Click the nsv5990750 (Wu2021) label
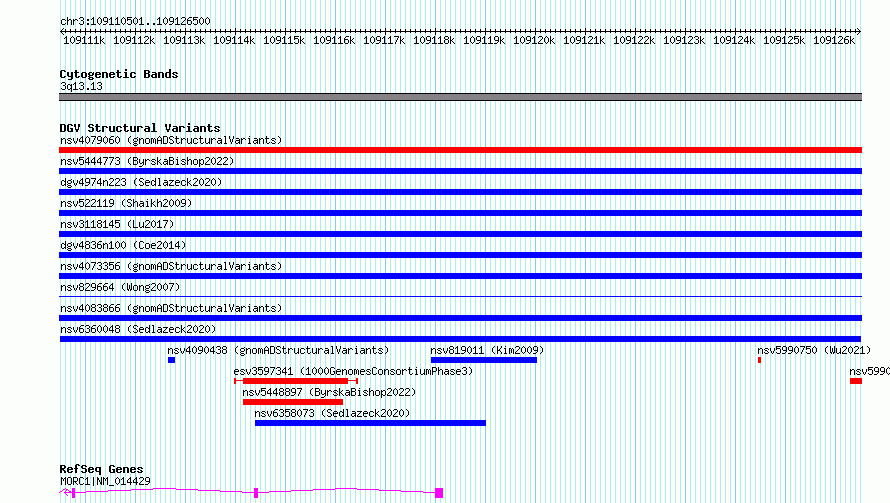The width and height of the screenshot is (890, 503). (814, 350)
